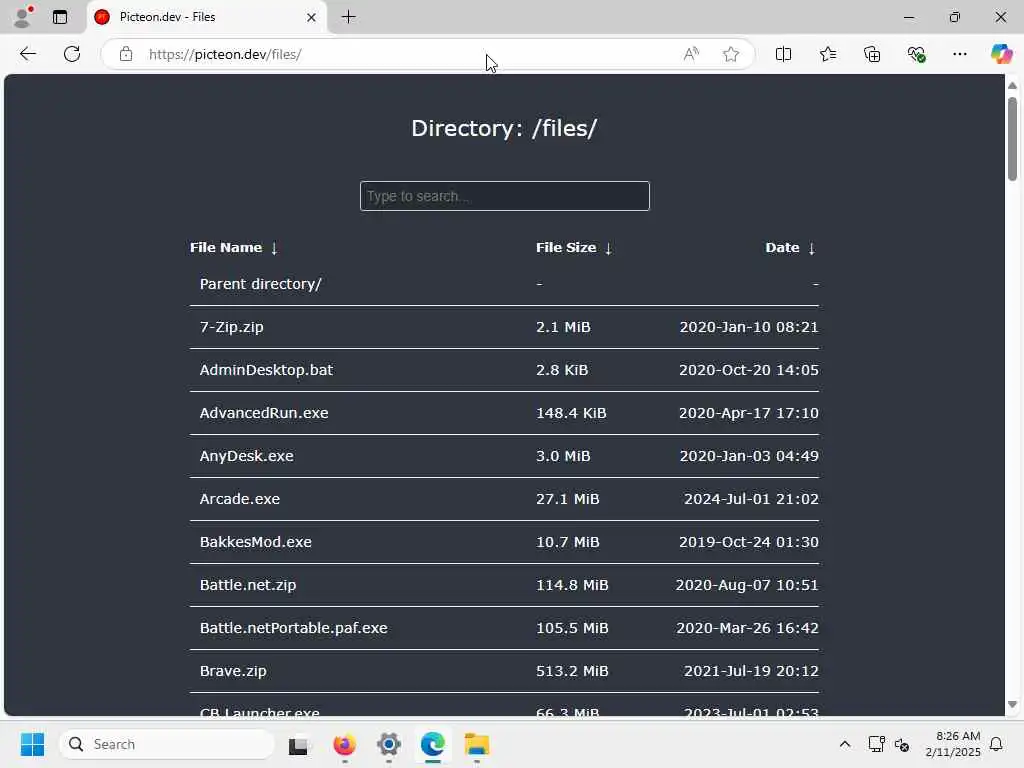Open Favorites list icon

[827, 54]
